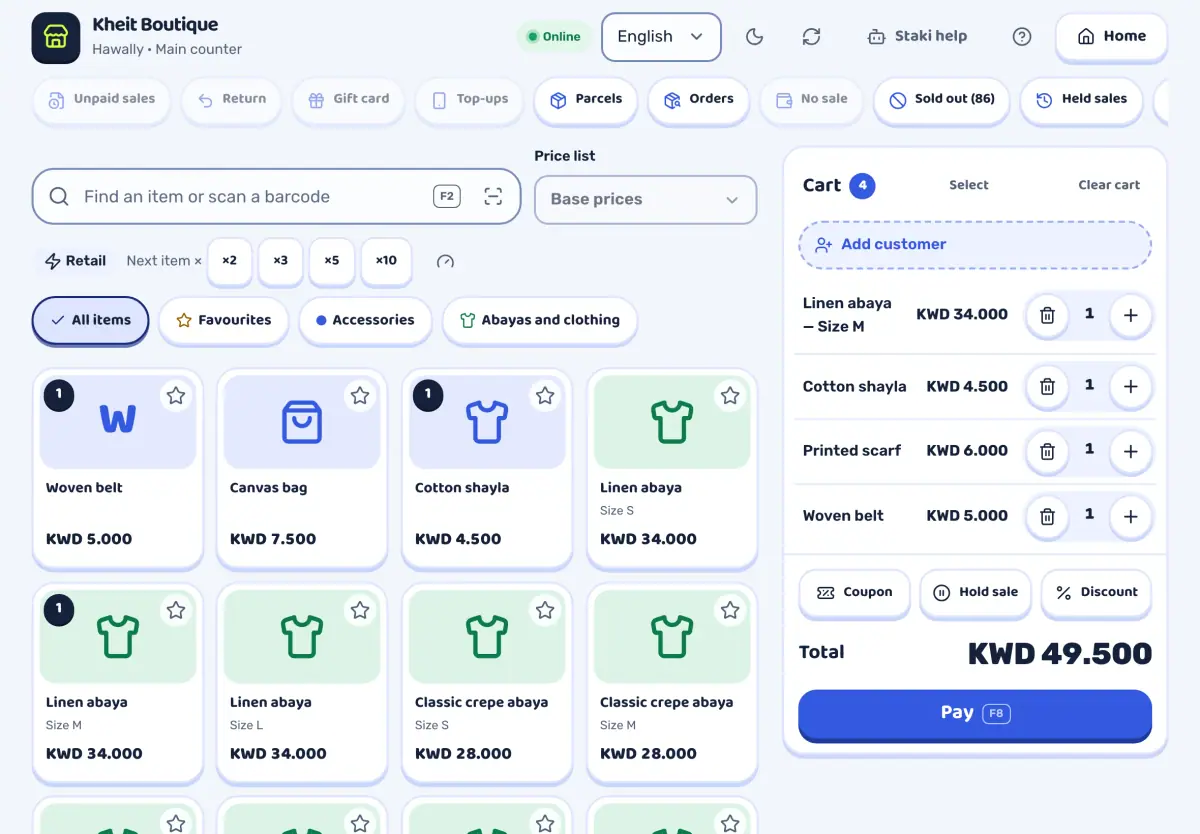Favourite the Canvas bag star
1200x834 pixels.
point(360,396)
